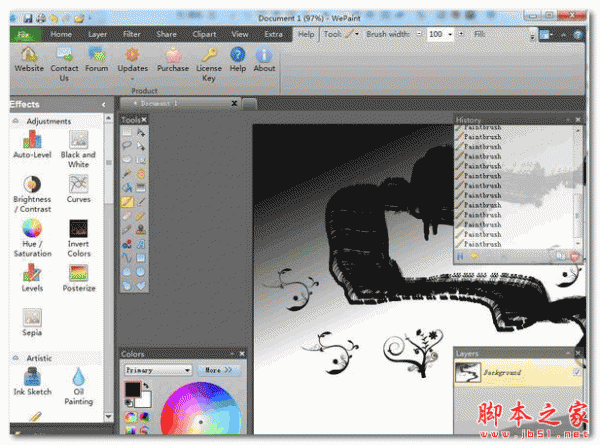Click the Purchase icon

coord(173,55)
